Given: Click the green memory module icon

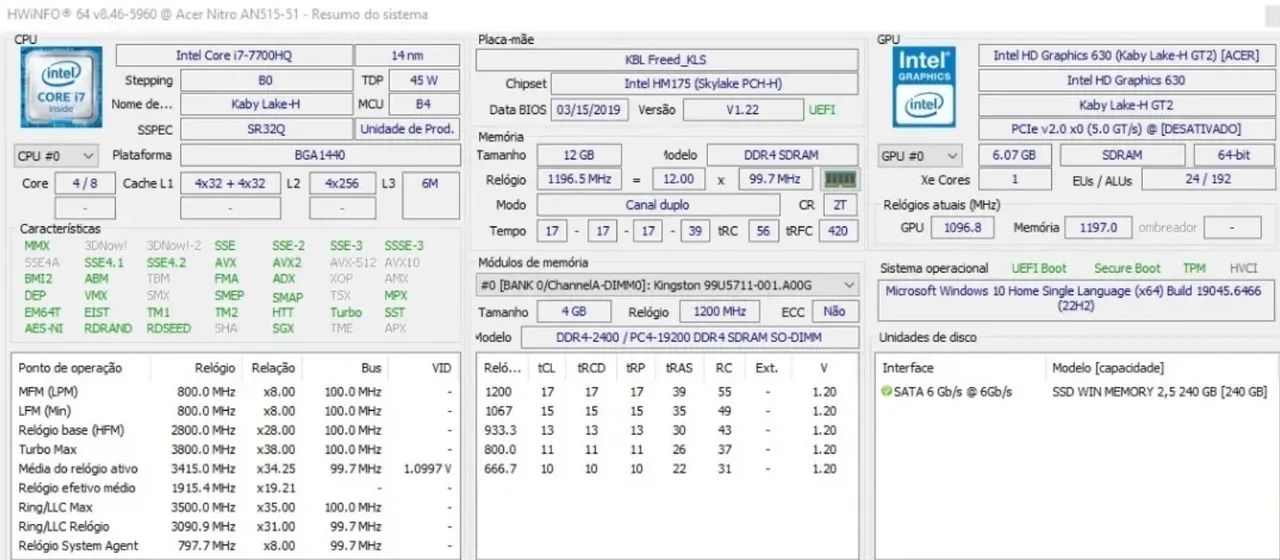Looking at the screenshot, I should (839, 180).
